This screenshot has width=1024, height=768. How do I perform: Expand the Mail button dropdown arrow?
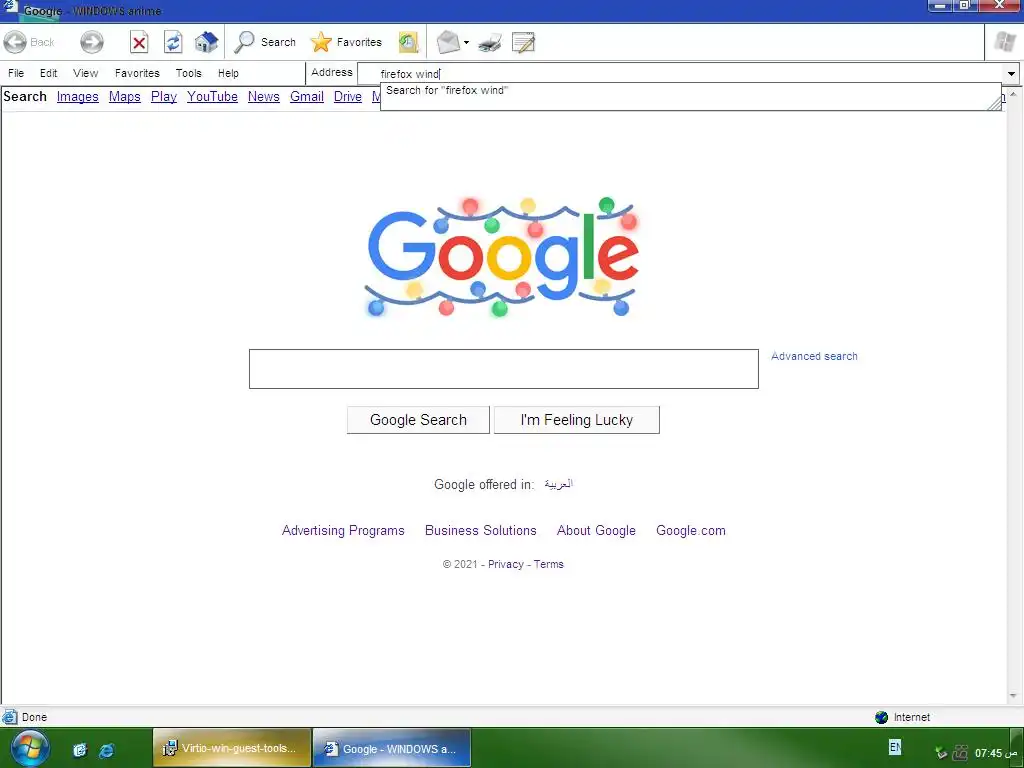pos(466,43)
